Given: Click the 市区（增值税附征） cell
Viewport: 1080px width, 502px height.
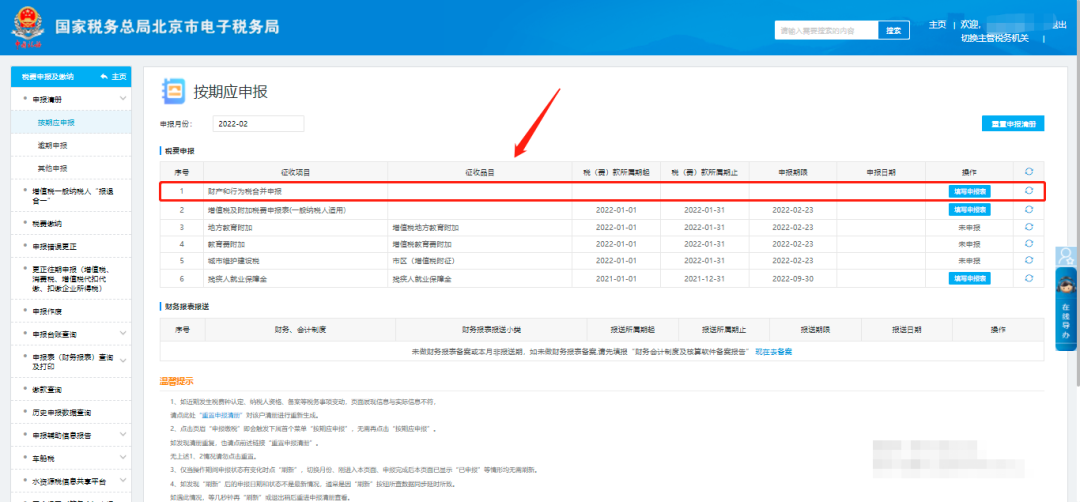Looking at the screenshot, I should click(479, 260).
